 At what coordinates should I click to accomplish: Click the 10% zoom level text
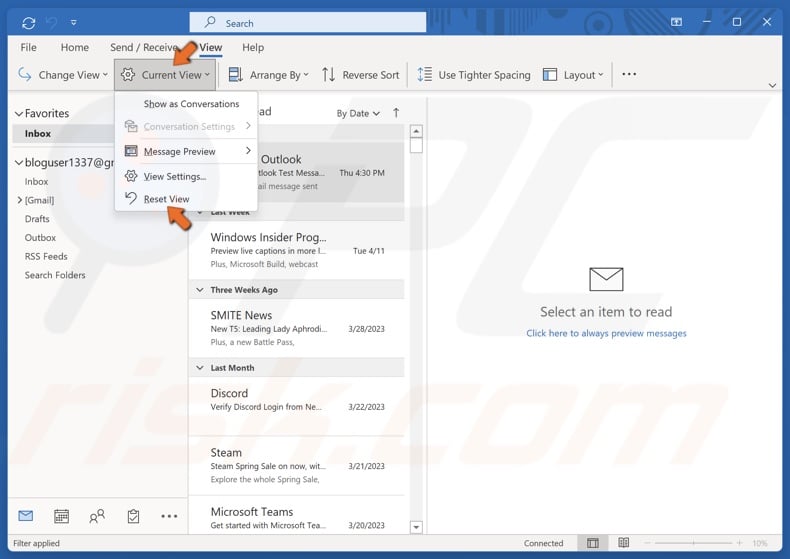point(760,543)
